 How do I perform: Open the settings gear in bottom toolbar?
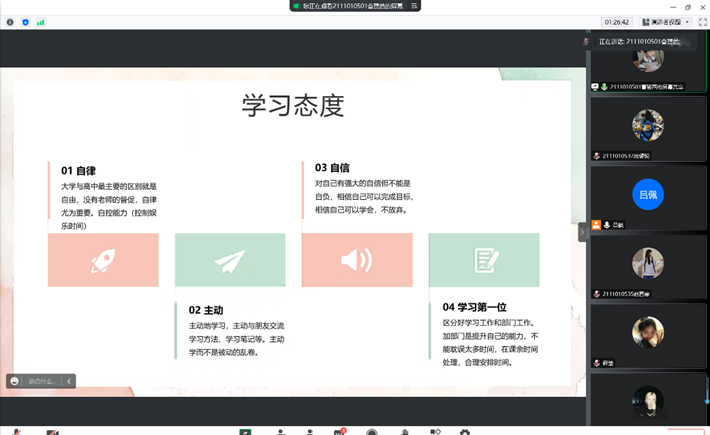point(465,432)
